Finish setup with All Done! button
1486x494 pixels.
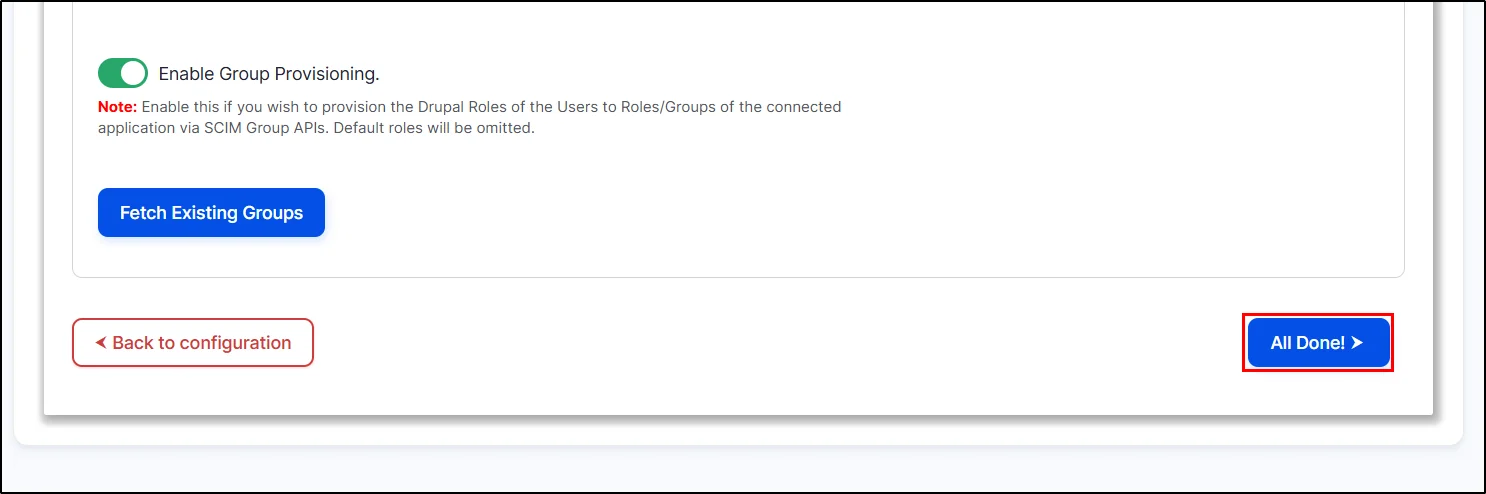point(1318,342)
